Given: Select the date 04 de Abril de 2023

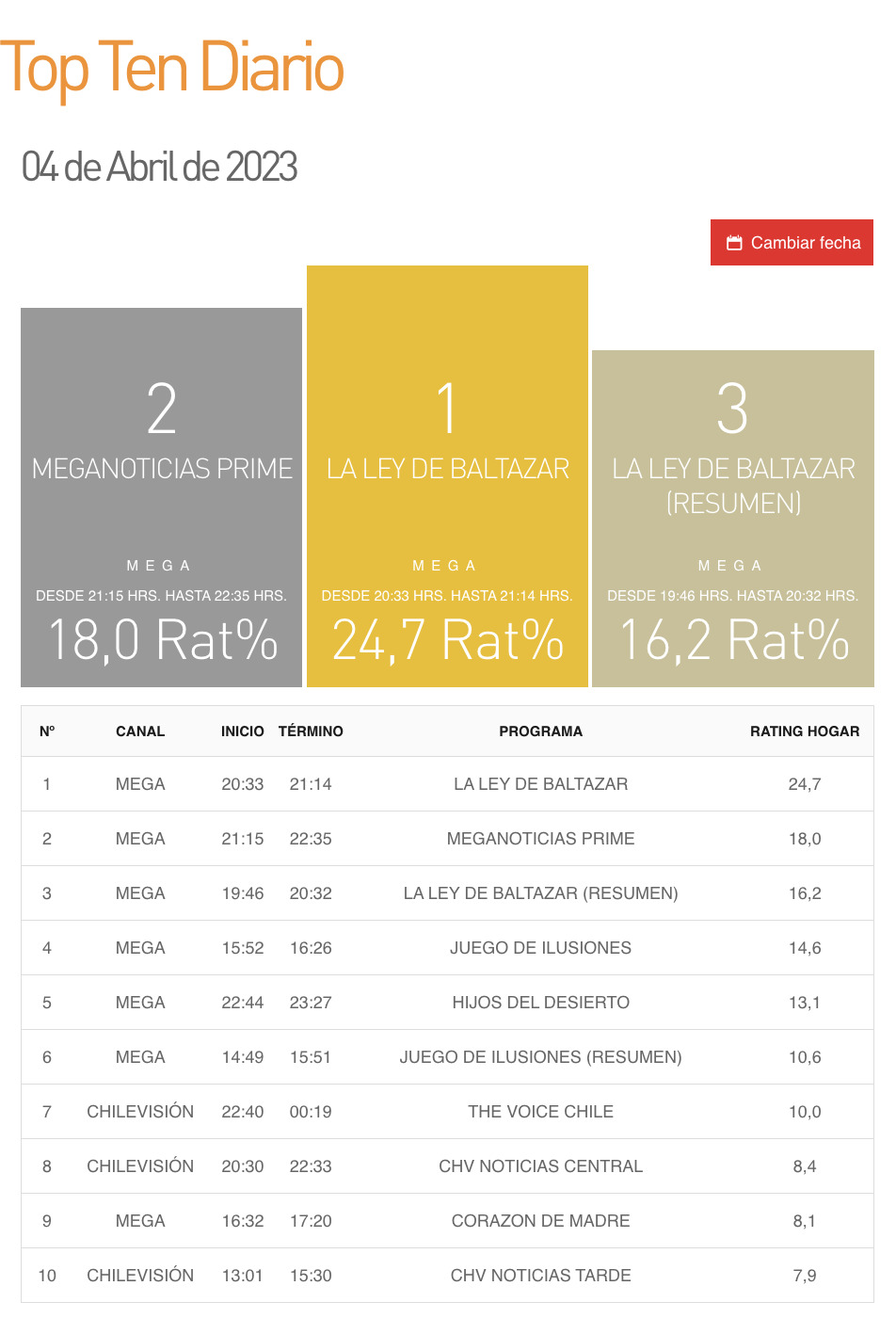Looking at the screenshot, I should pyautogui.click(x=158, y=168).
